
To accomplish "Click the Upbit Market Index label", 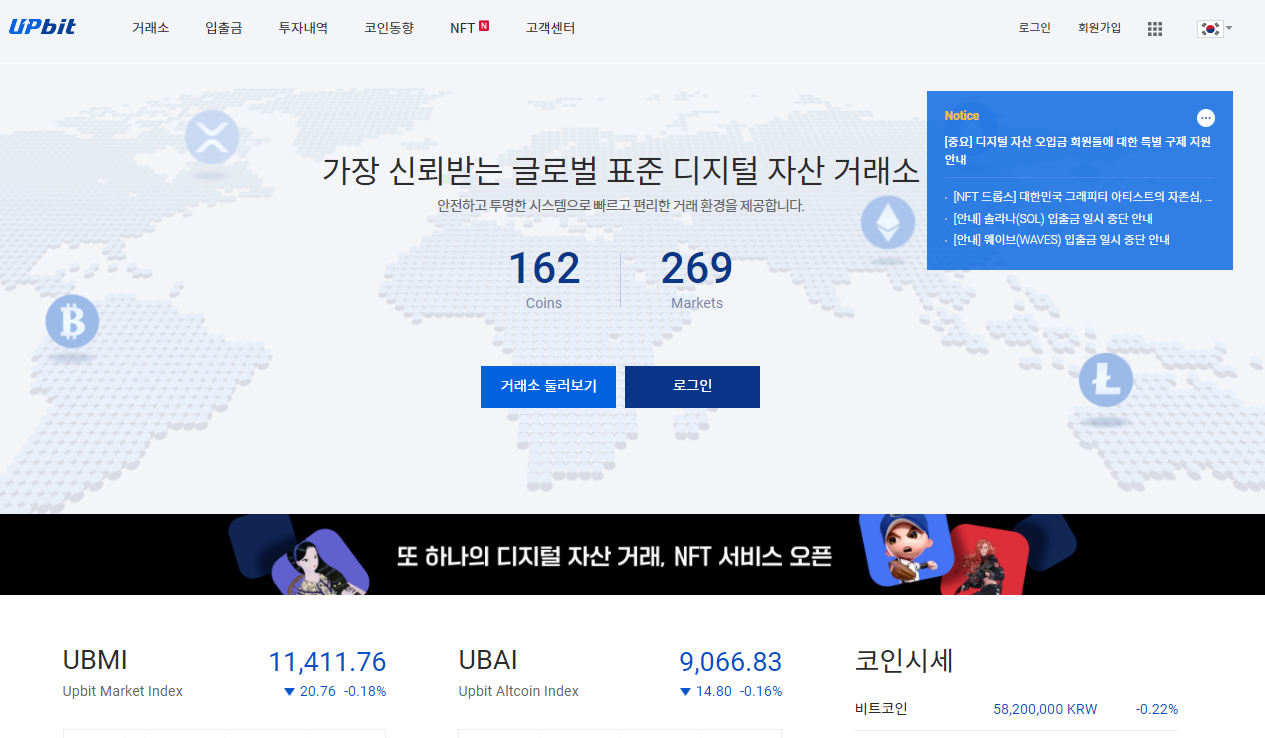I will click(123, 691).
